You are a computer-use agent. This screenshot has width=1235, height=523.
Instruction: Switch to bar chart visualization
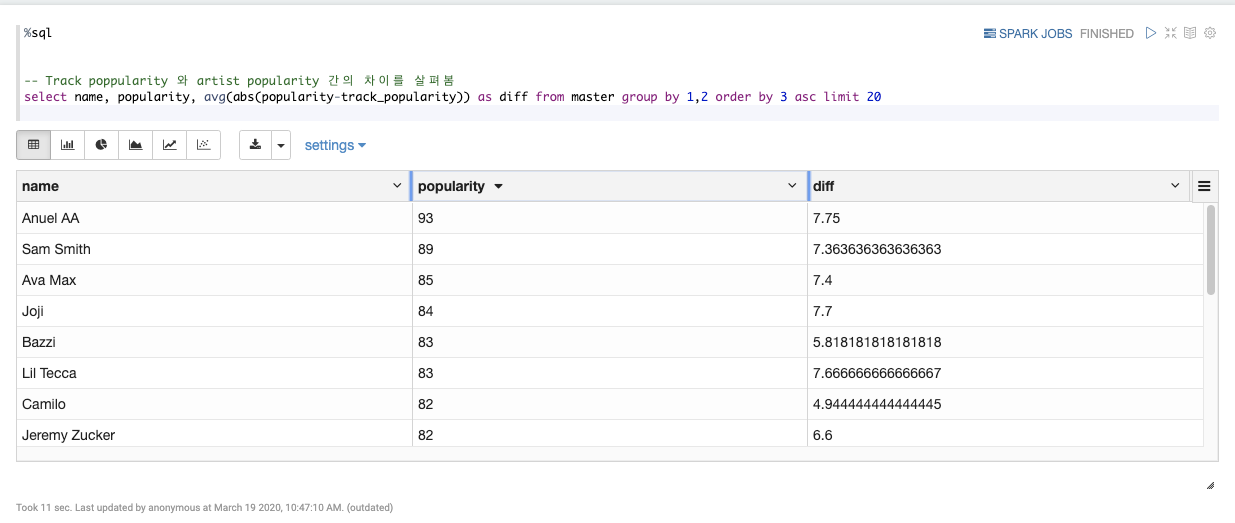tap(68, 145)
